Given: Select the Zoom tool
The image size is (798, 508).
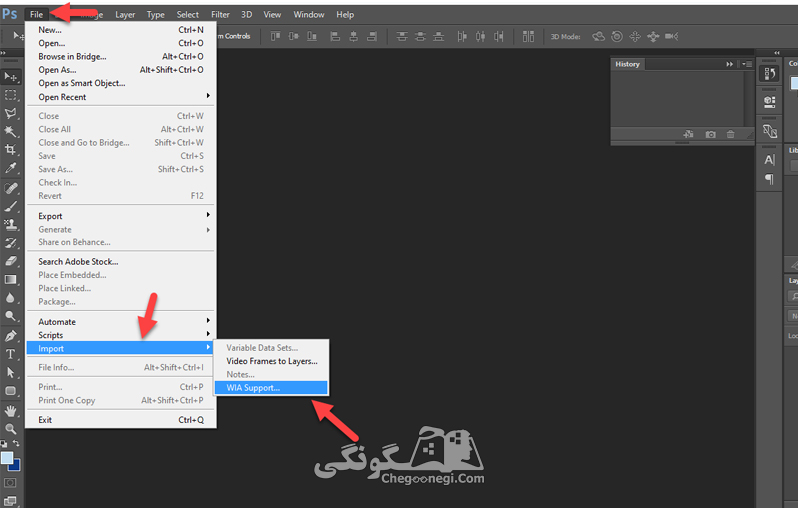Looking at the screenshot, I should click(10, 429).
